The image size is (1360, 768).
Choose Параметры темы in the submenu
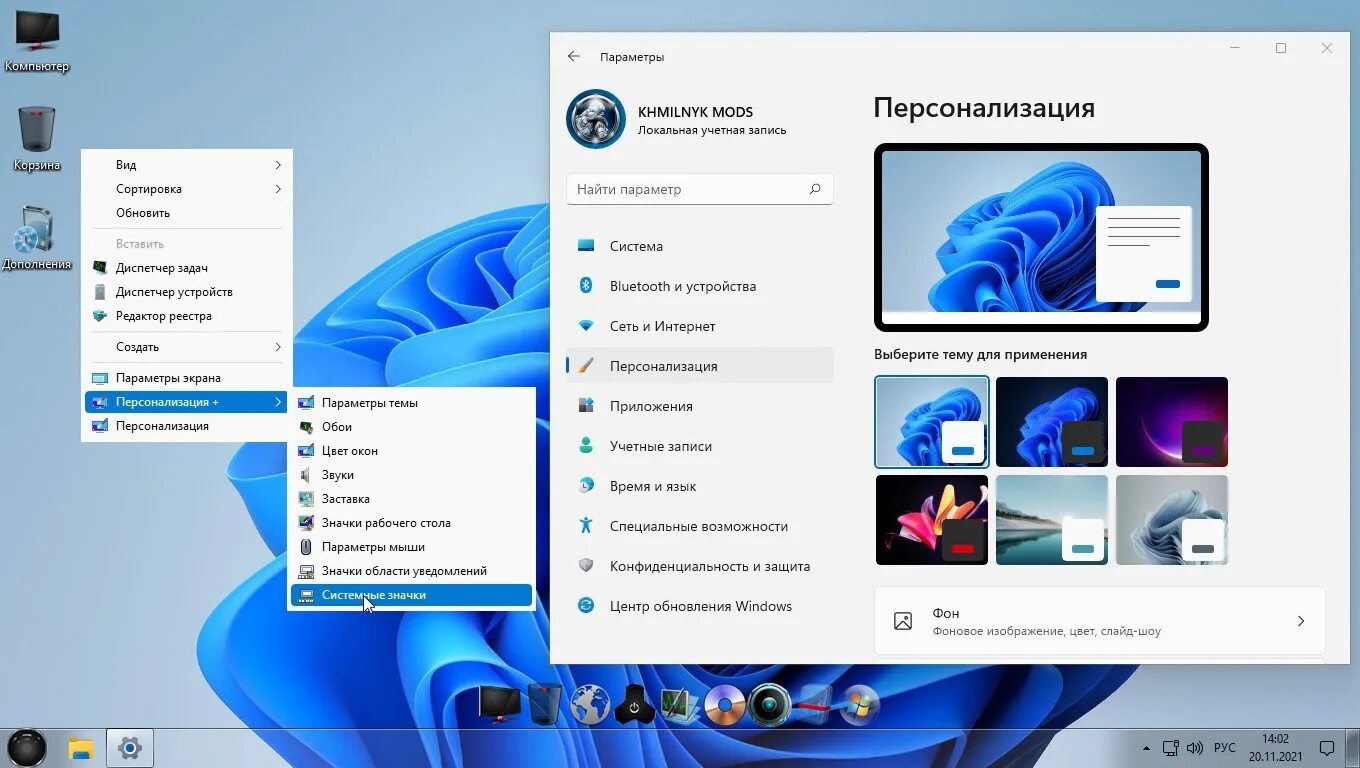(x=411, y=403)
